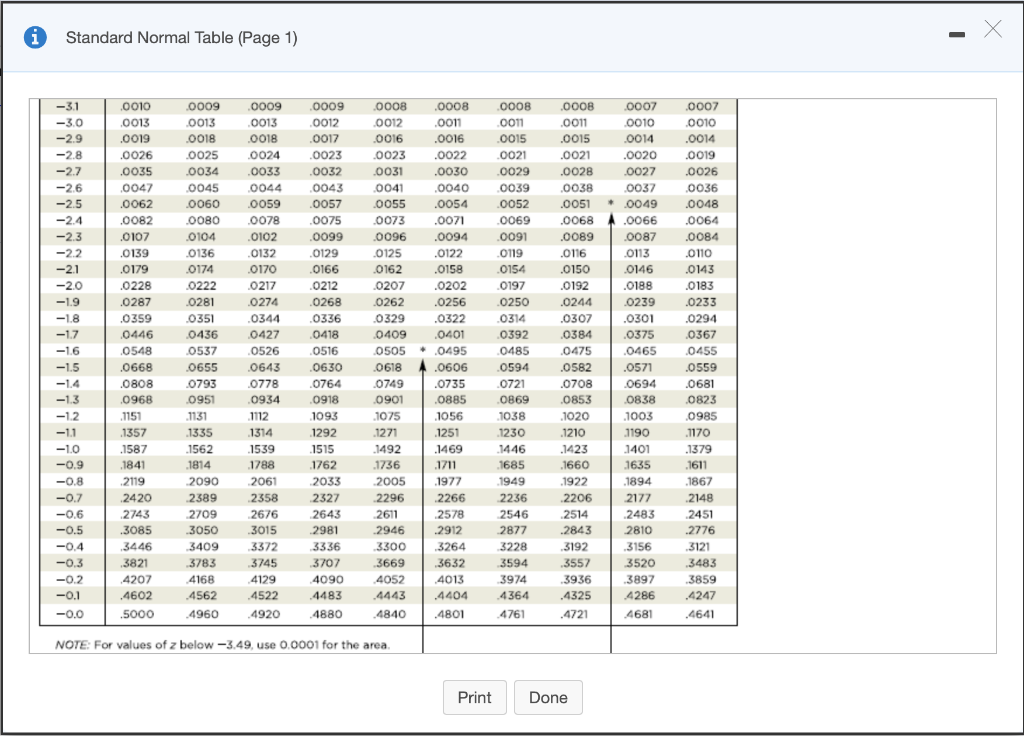Image resolution: width=1024 pixels, height=736 pixels.
Task: Click the .1587 value in the −1.0 row
Action: point(134,449)
